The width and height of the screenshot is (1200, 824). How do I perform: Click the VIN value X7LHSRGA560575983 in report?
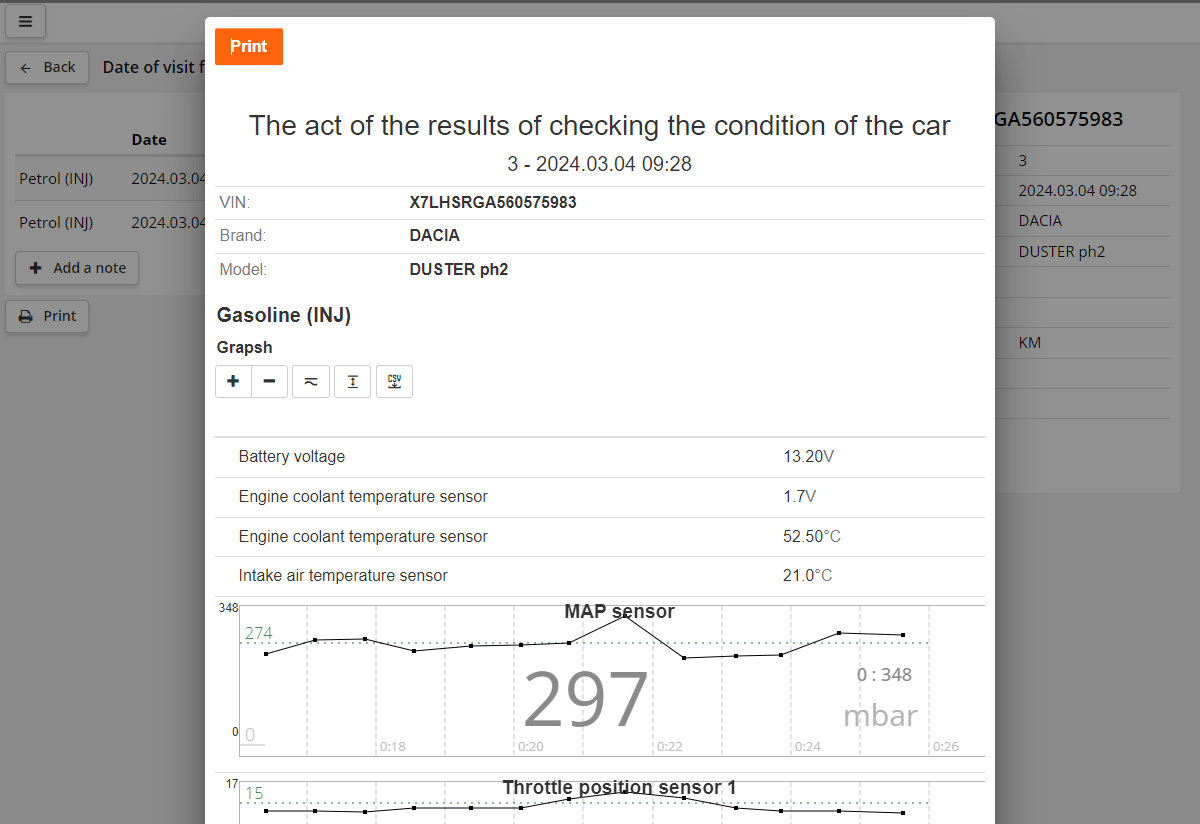coord(493,203)
